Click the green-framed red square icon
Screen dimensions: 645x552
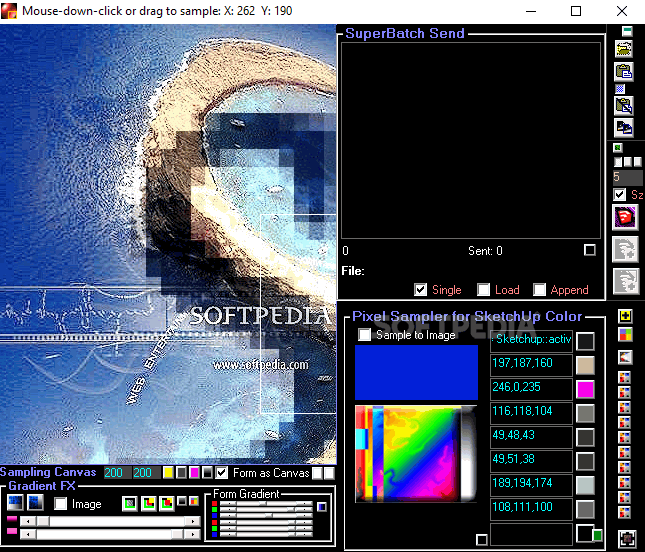pos(167,503)
